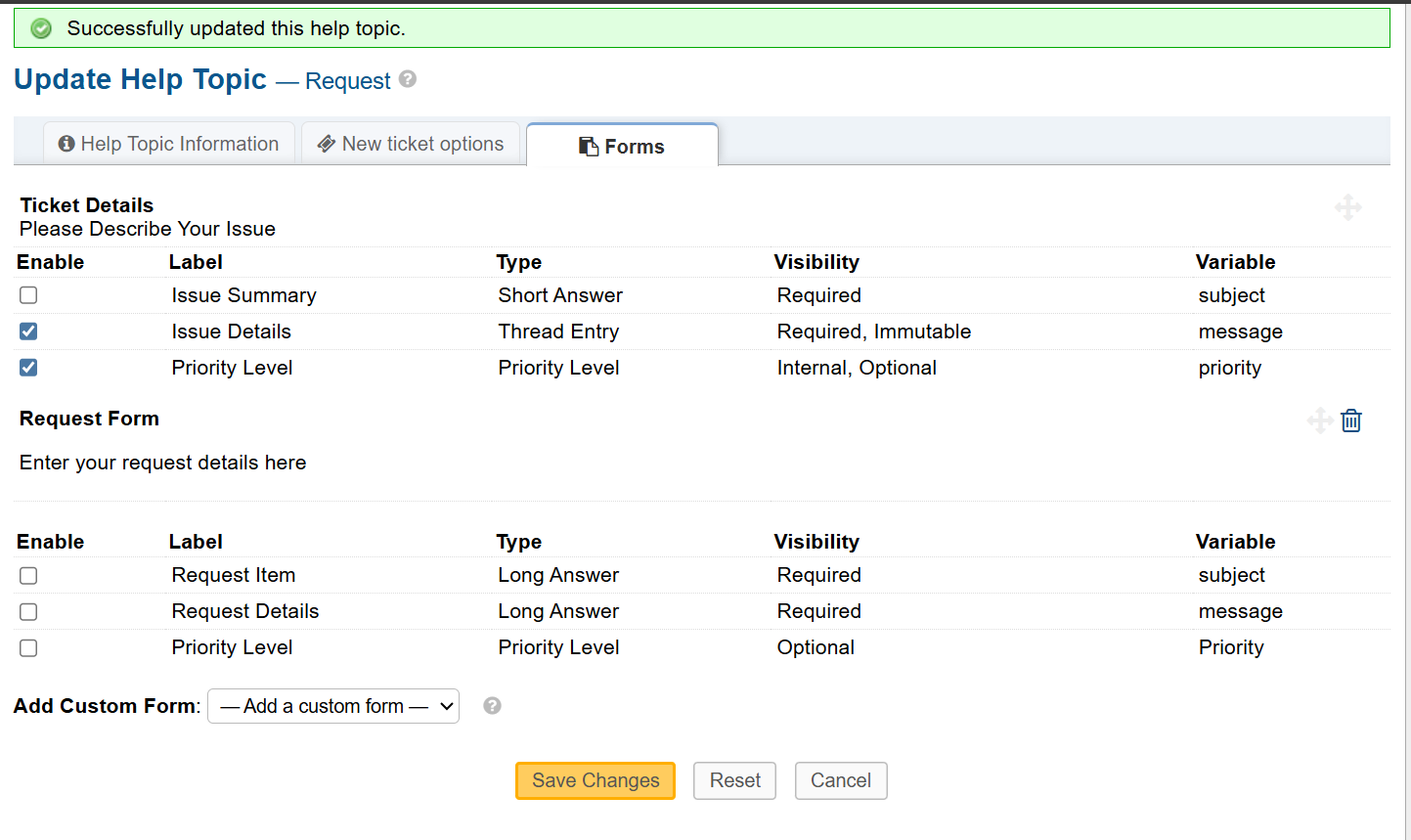Delete the Request Form with trash icon
Screen dimensions: 1411x840
[1351, 420]
